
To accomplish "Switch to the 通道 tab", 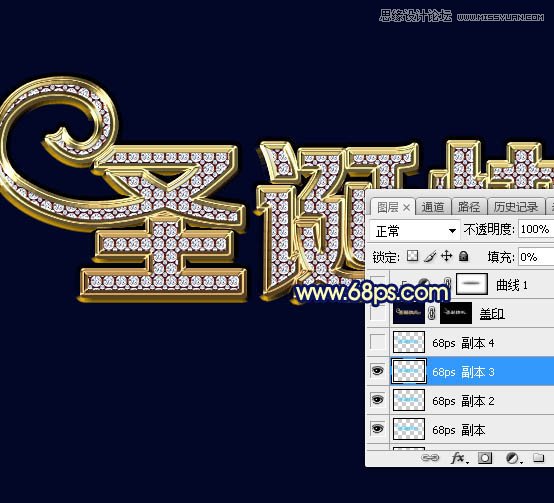I will click(433, 207).
